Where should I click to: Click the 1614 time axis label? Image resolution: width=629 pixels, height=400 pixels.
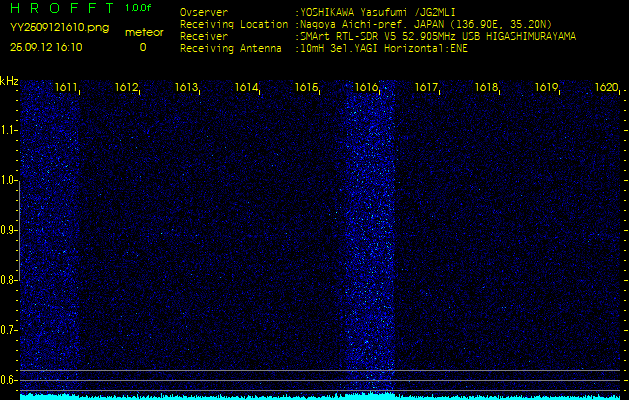click(x=246, y=87)
